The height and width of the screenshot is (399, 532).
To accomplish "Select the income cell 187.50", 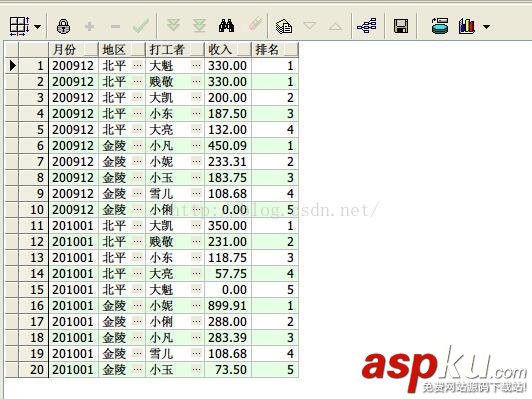I will click(x=228, y=114).
